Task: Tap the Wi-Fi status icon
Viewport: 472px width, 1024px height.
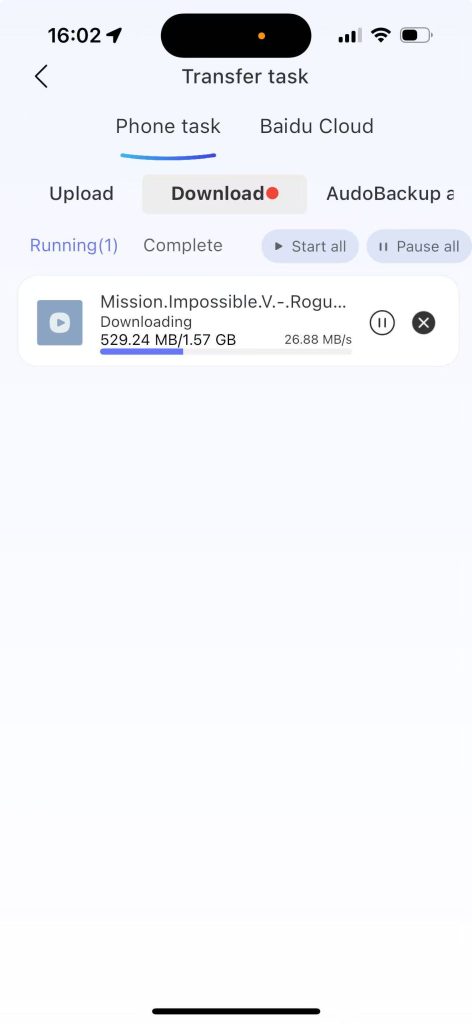Action: click(x=380, y=35)
